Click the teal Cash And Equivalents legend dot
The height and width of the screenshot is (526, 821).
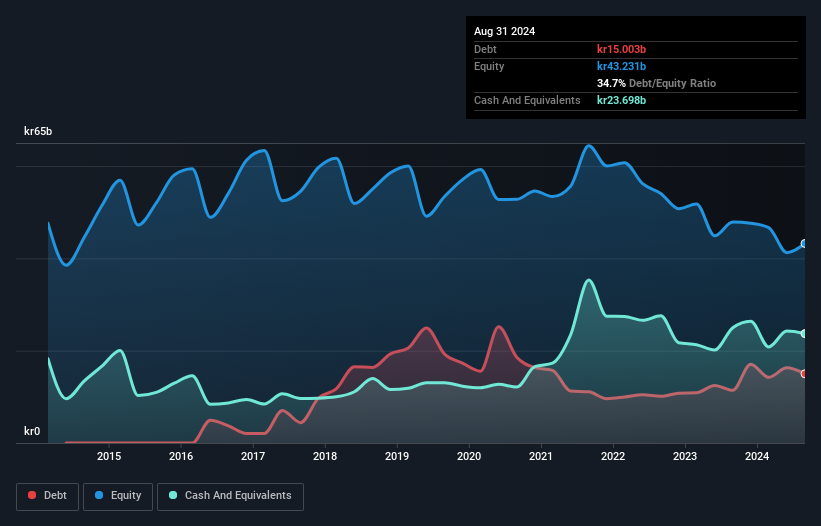[173, 495]
